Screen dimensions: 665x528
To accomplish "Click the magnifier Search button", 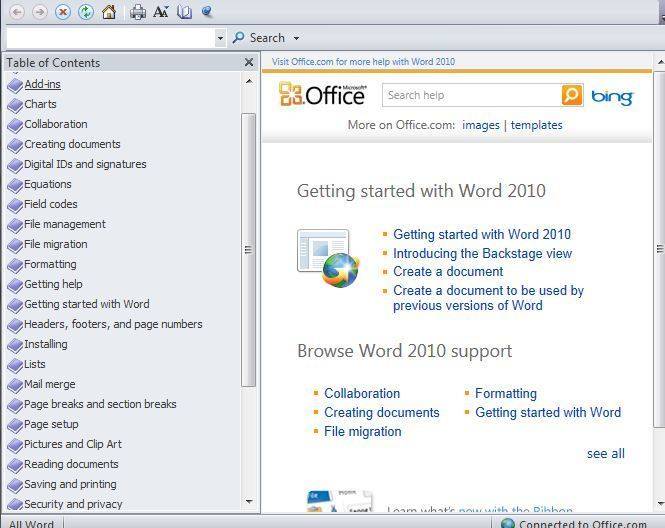I will [259, 38].
